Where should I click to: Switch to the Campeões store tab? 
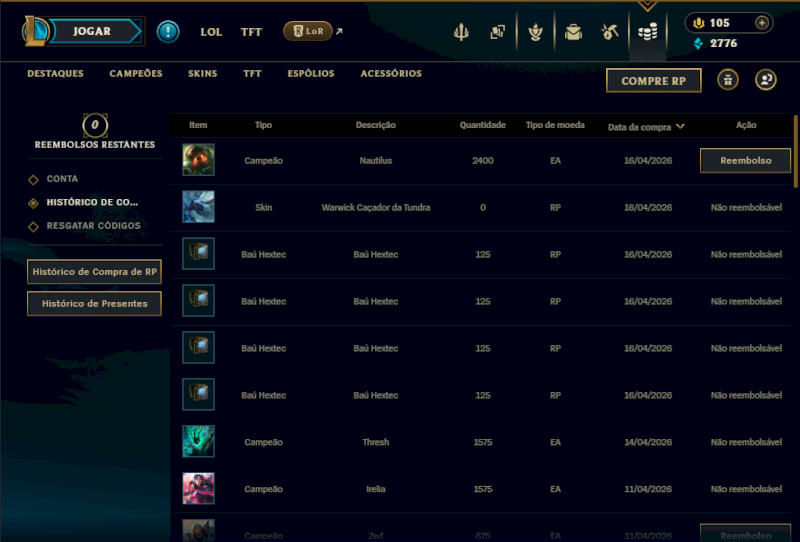(x=136, y=73)
